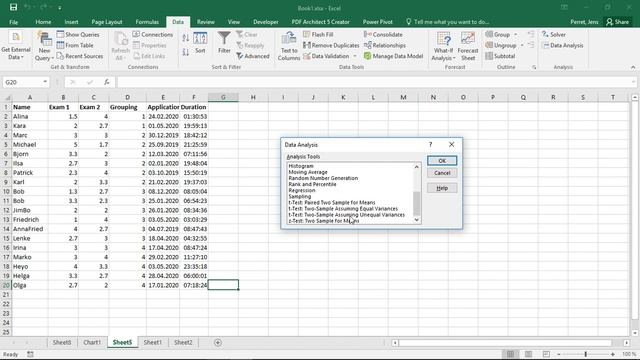Click Refresh All
640x360 pixels.
[120, 47]
